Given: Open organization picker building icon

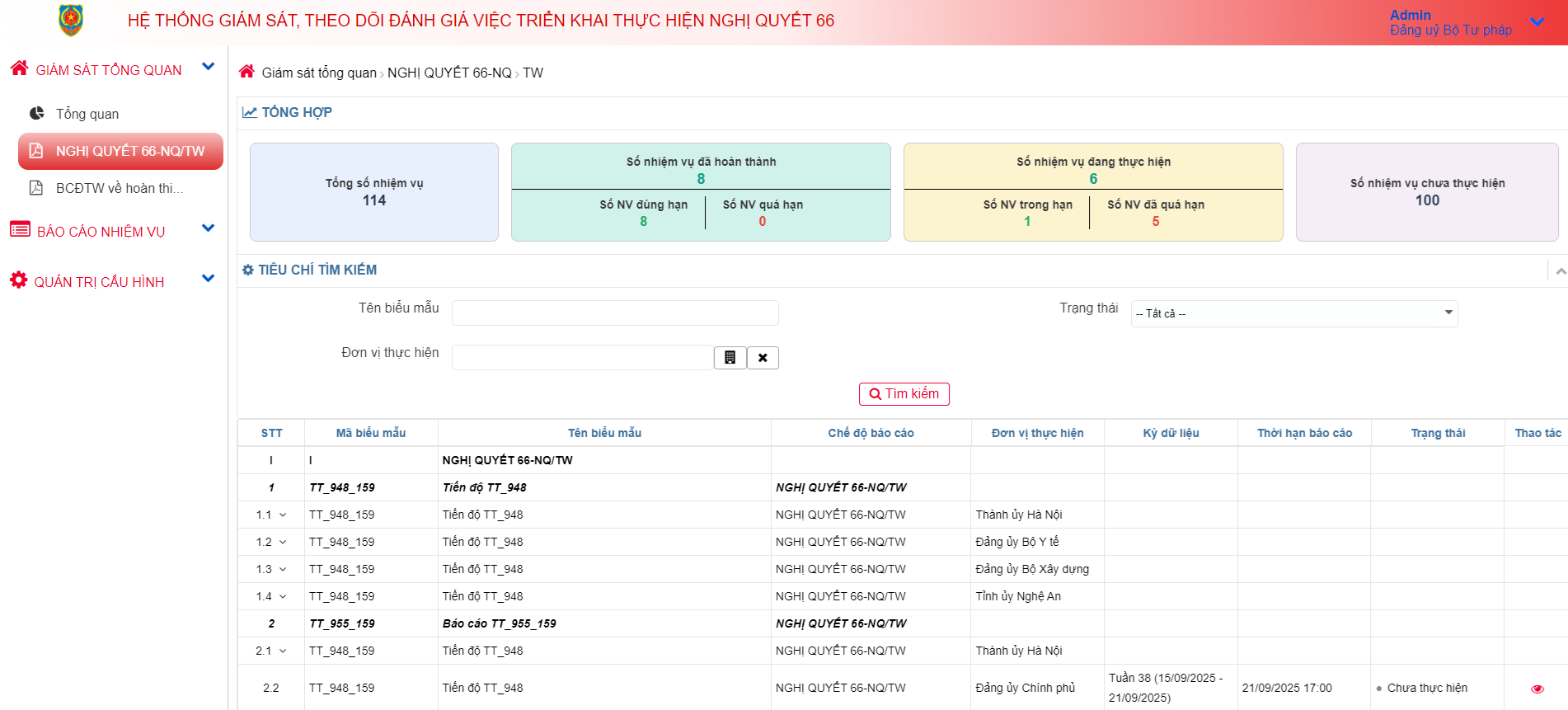Looking at the screenshot, I should (730, 358).
